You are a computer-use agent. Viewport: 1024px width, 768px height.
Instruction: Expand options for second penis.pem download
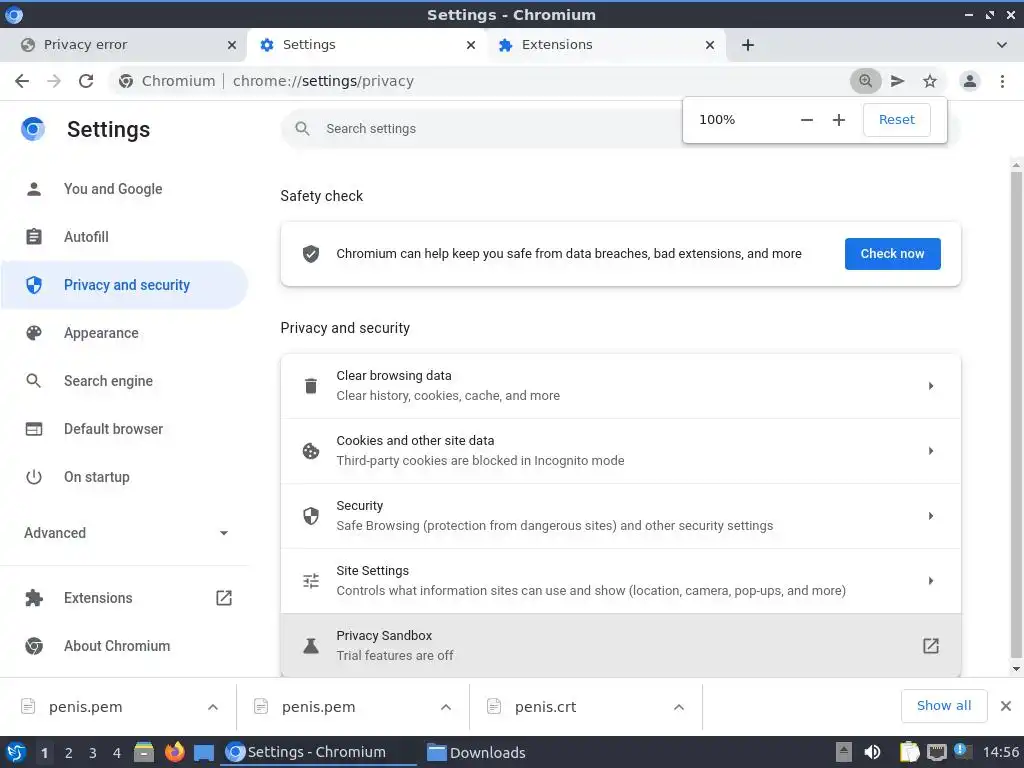tap(446, 707)
